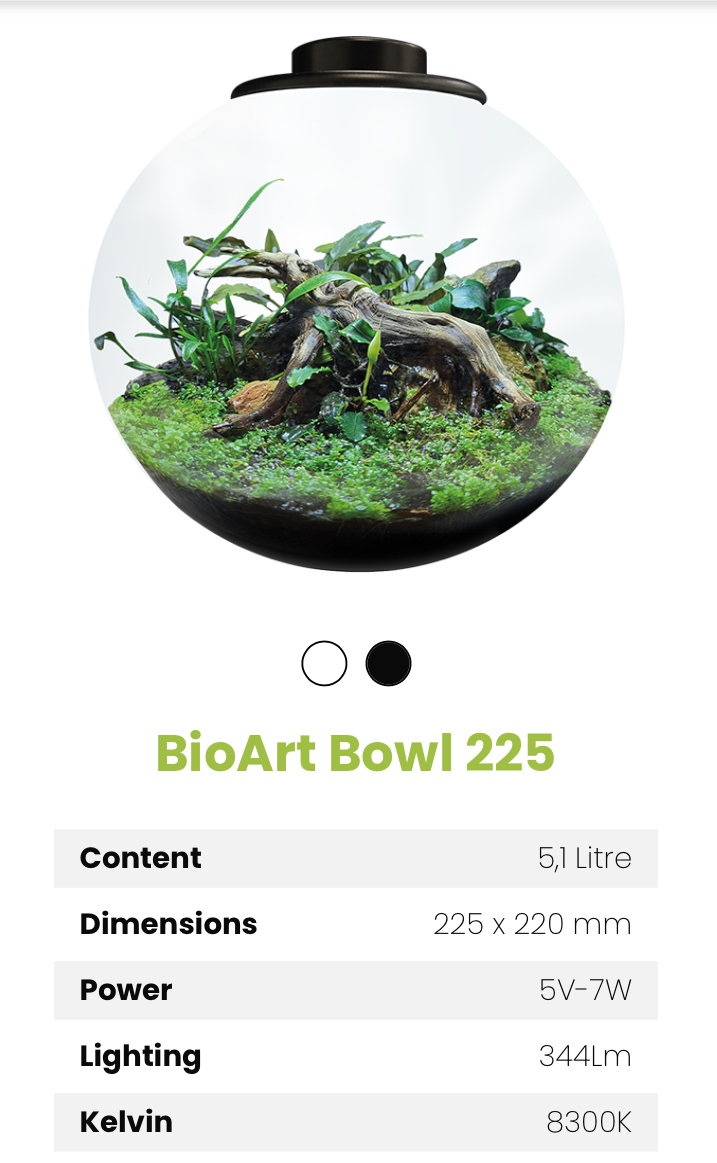Click the dark substrate at the bowl's bottom
The width and height of the screenshot is (717, 1163).
tap(358, 540)
